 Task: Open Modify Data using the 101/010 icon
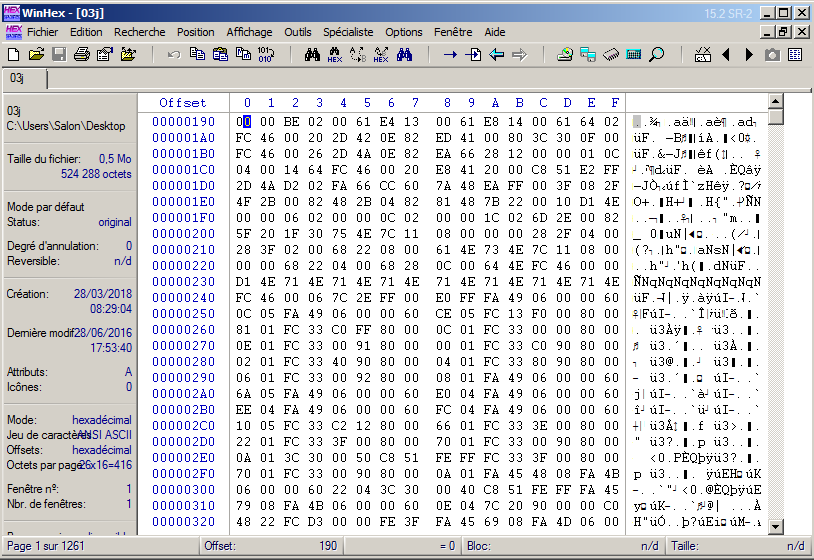tap(266, 54)
